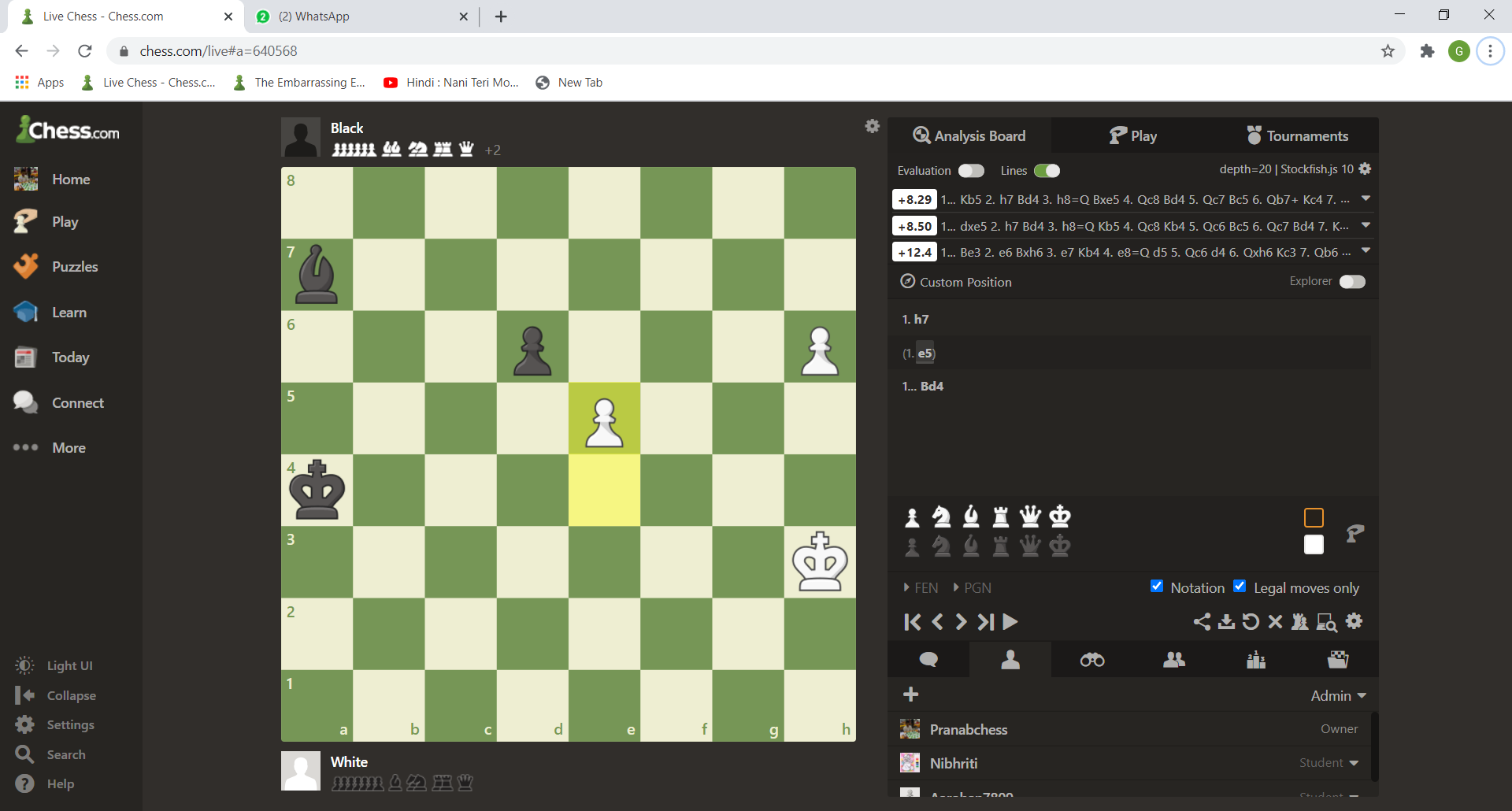This screenshot has height=811, width=1512.
Task: Select the white color square swatch
Action: tap(1314, 545)
